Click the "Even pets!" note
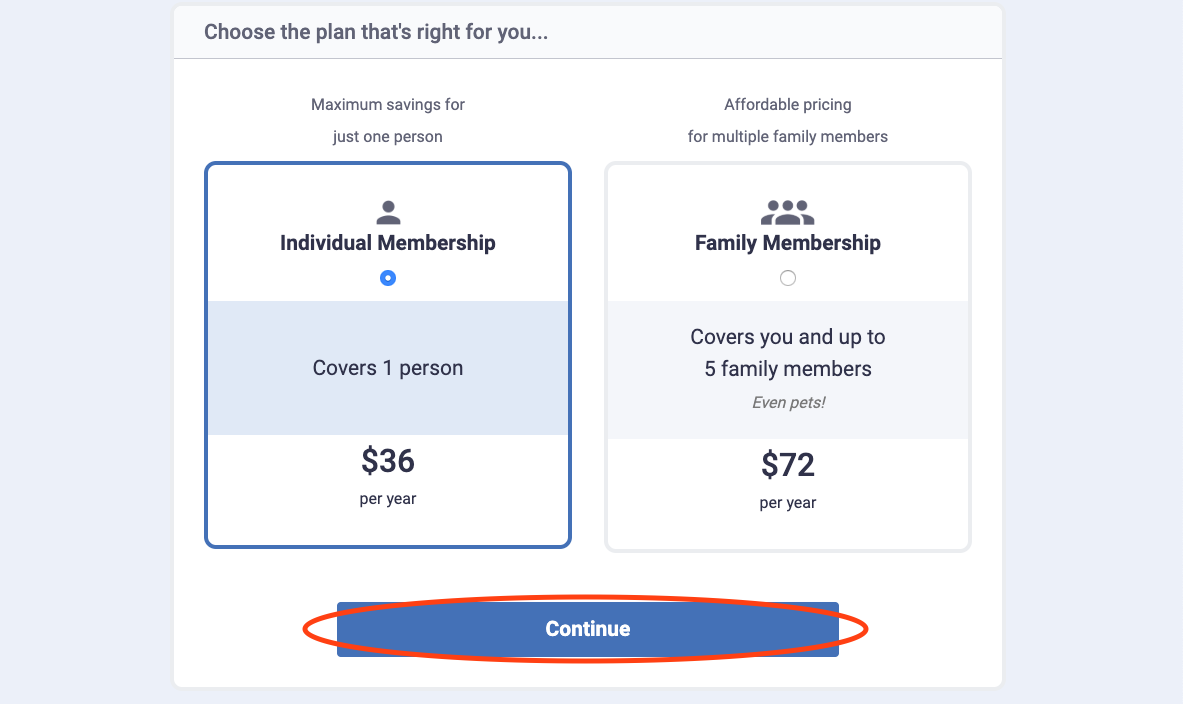The image size is (1183, 704). click(x=788, y=403)
